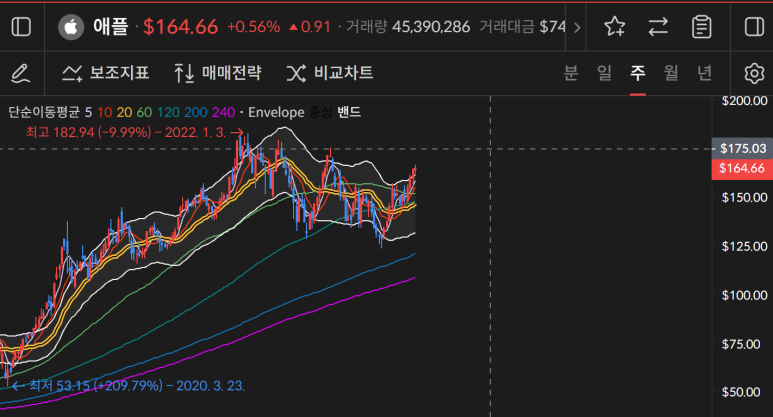Switch to 분 minute timeframe

point(571,73)
